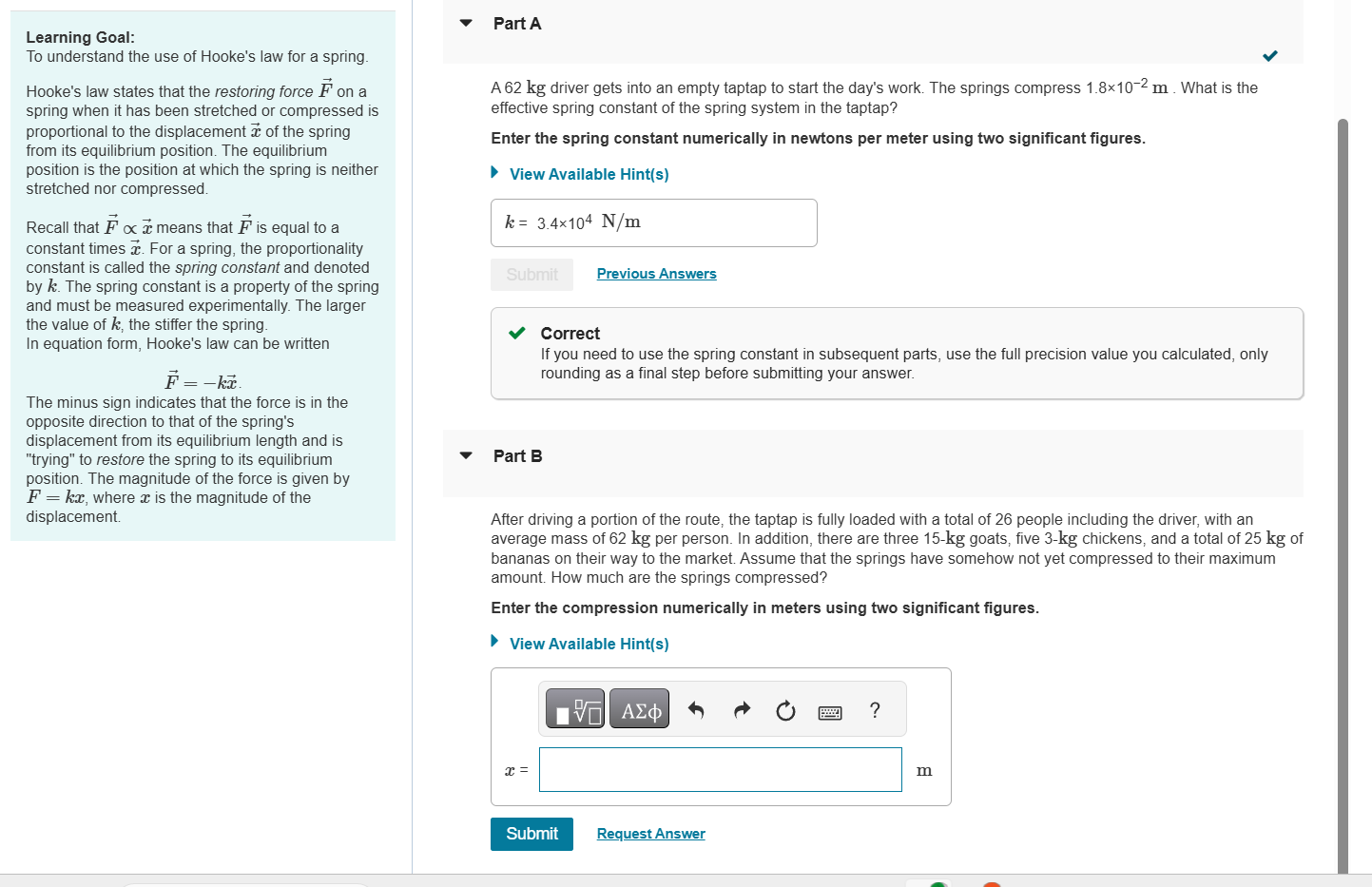The width and height of the screenshot is (1372, 887).
Task: Click the Part A completed checkmark
Action: 1270,56
